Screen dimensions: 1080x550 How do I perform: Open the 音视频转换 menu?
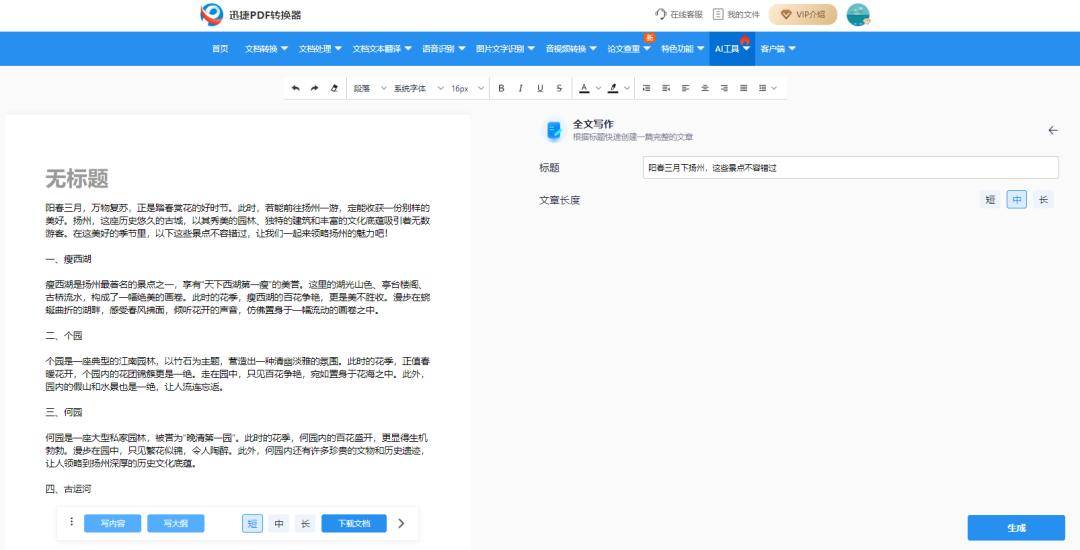click(570, 49)
